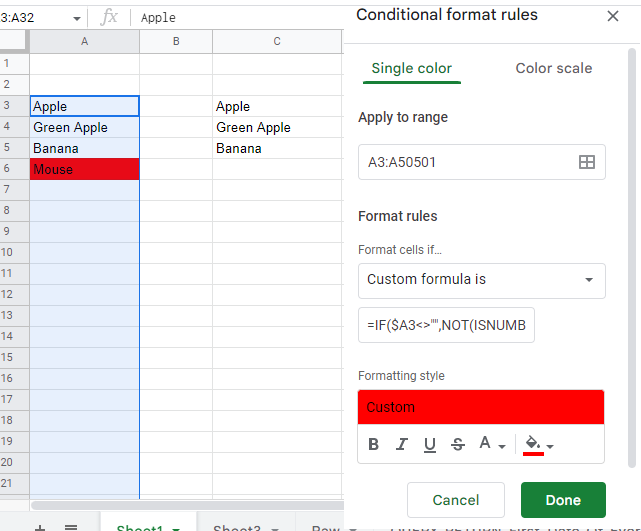Viewport: 641px width, 531px height.
Task: Switch to the Color scale tab
Action: tap(554, 68)
